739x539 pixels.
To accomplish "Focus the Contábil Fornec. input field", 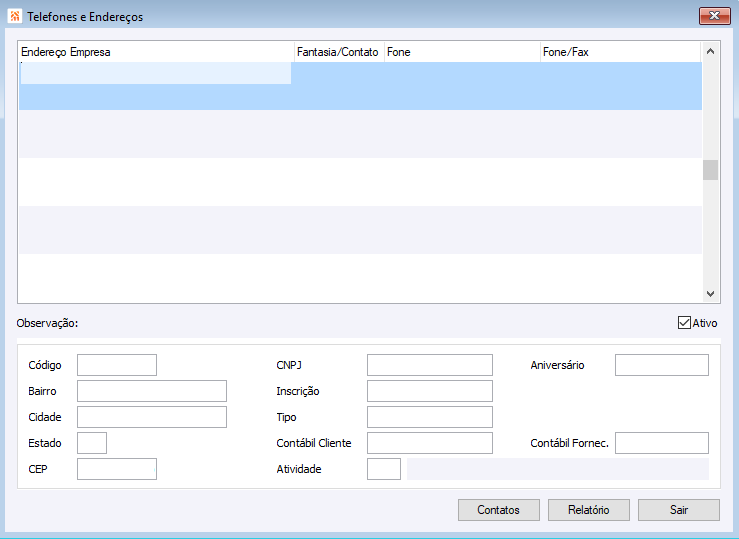I will click(662, 443).
